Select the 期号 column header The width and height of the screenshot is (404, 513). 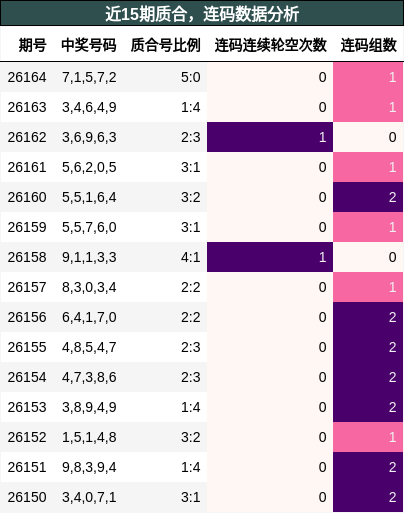point(32,45)
